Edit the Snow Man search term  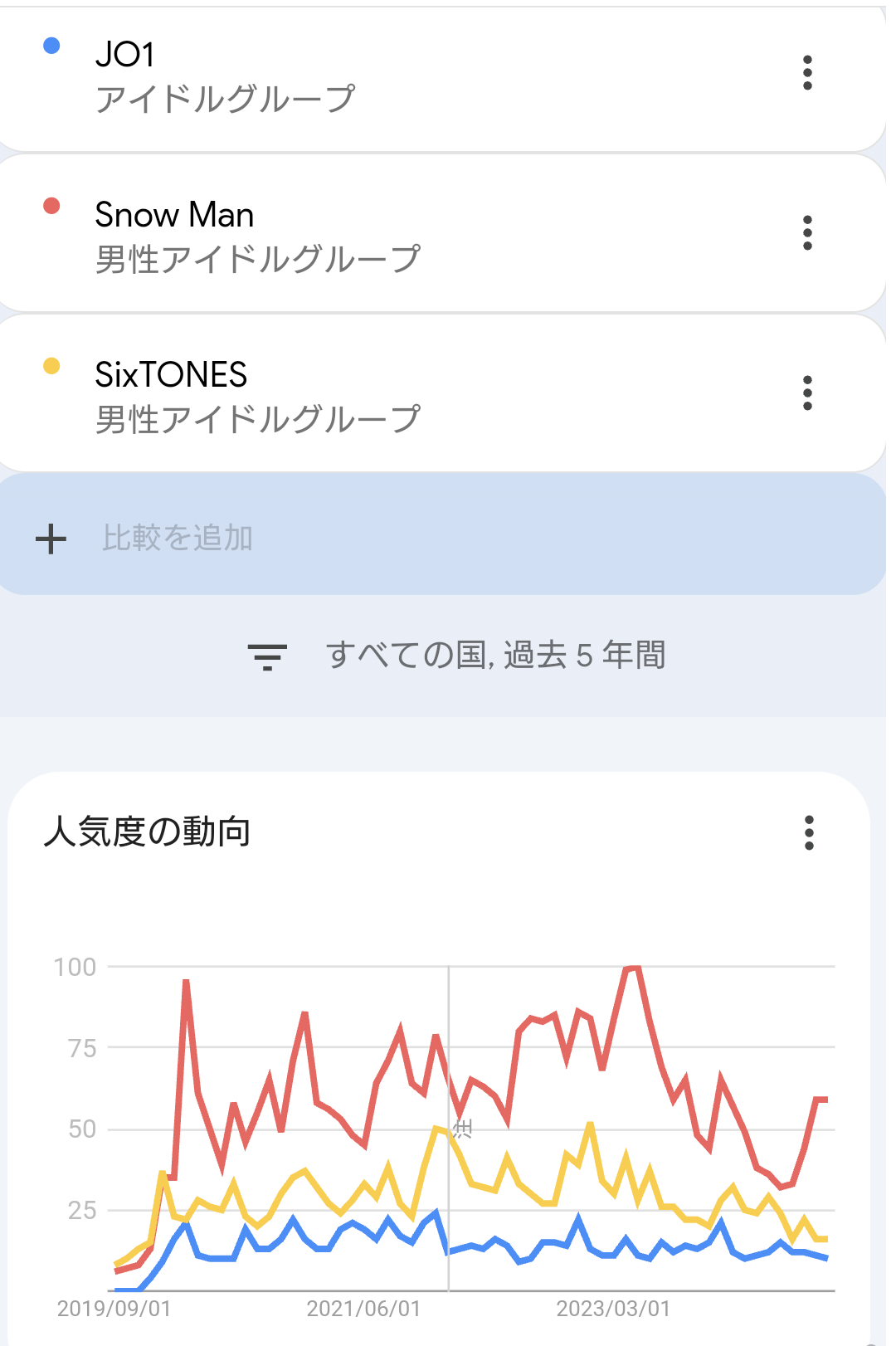[x=174, y=215]
